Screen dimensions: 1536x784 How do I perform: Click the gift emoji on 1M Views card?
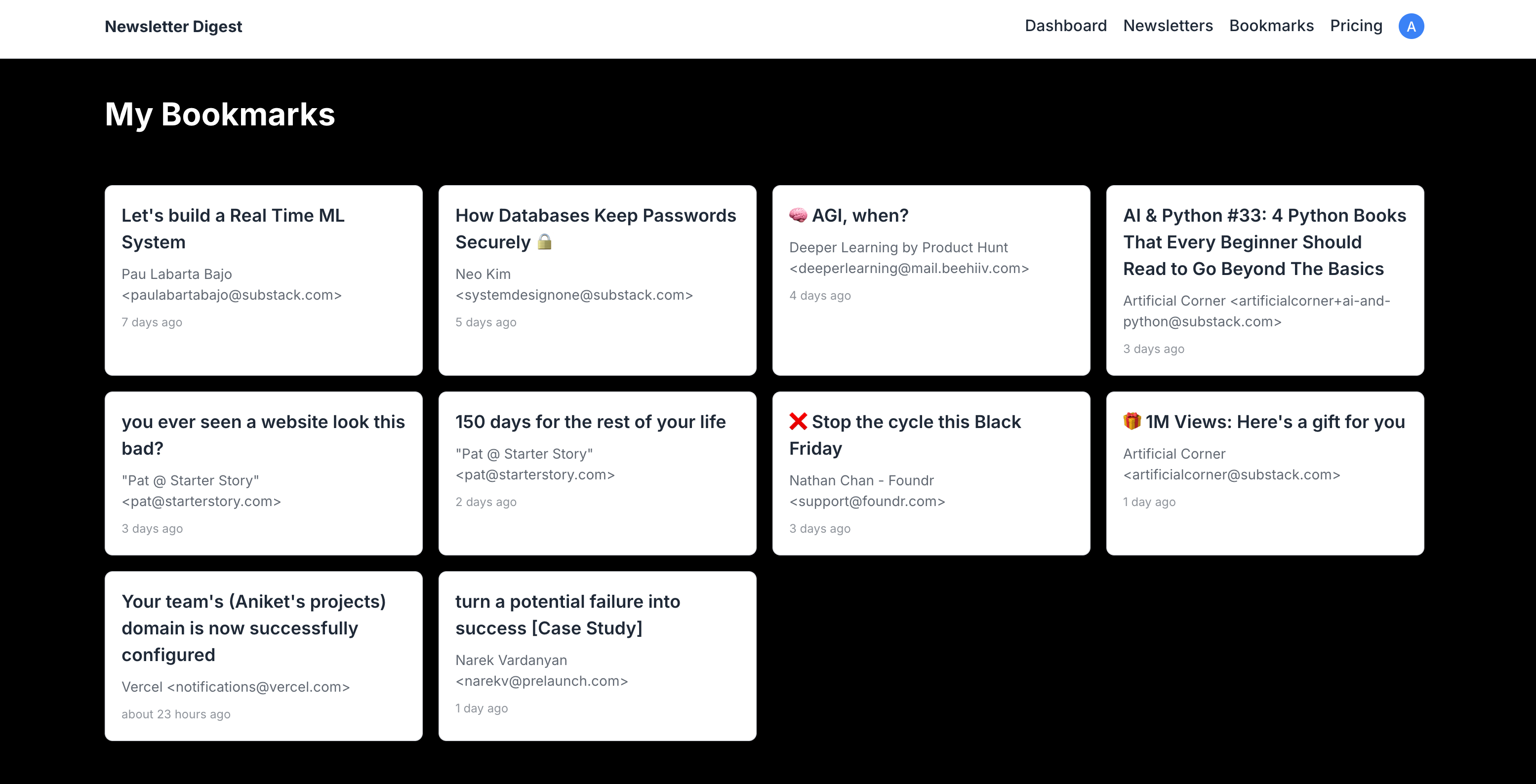coord(1132,421)
